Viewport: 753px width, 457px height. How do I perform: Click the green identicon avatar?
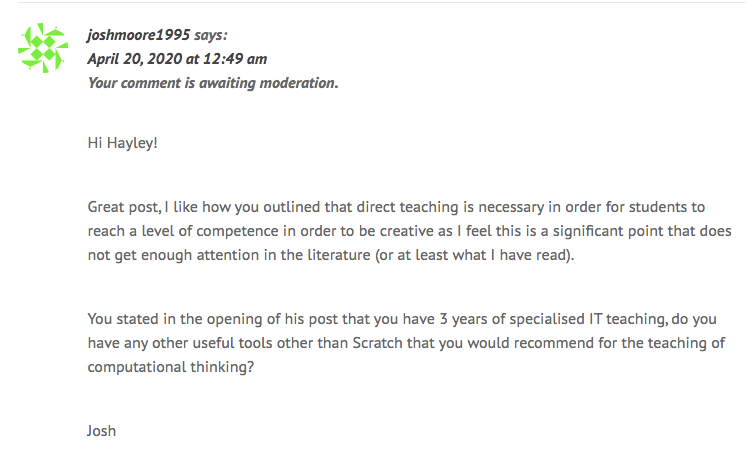43,47
